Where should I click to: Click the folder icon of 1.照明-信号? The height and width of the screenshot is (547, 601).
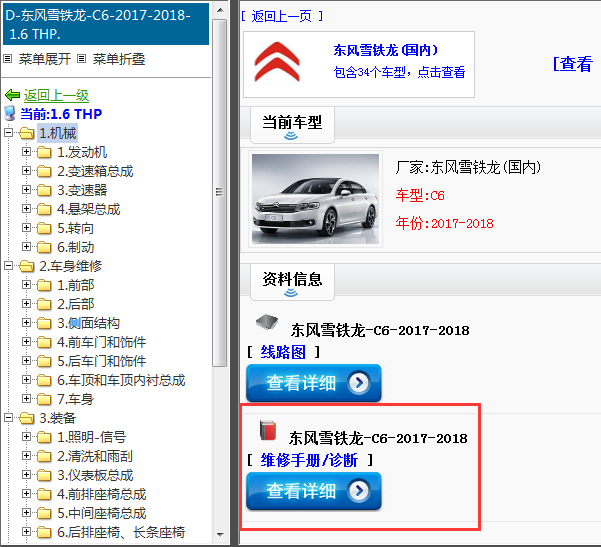click(44, 437)
